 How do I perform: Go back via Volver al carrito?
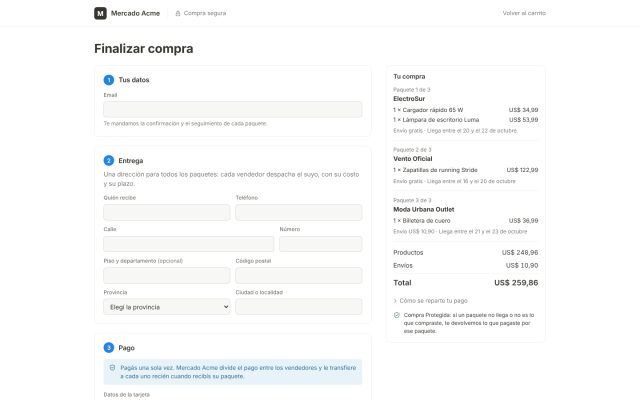pyautogui.click(x=524, y=13)
